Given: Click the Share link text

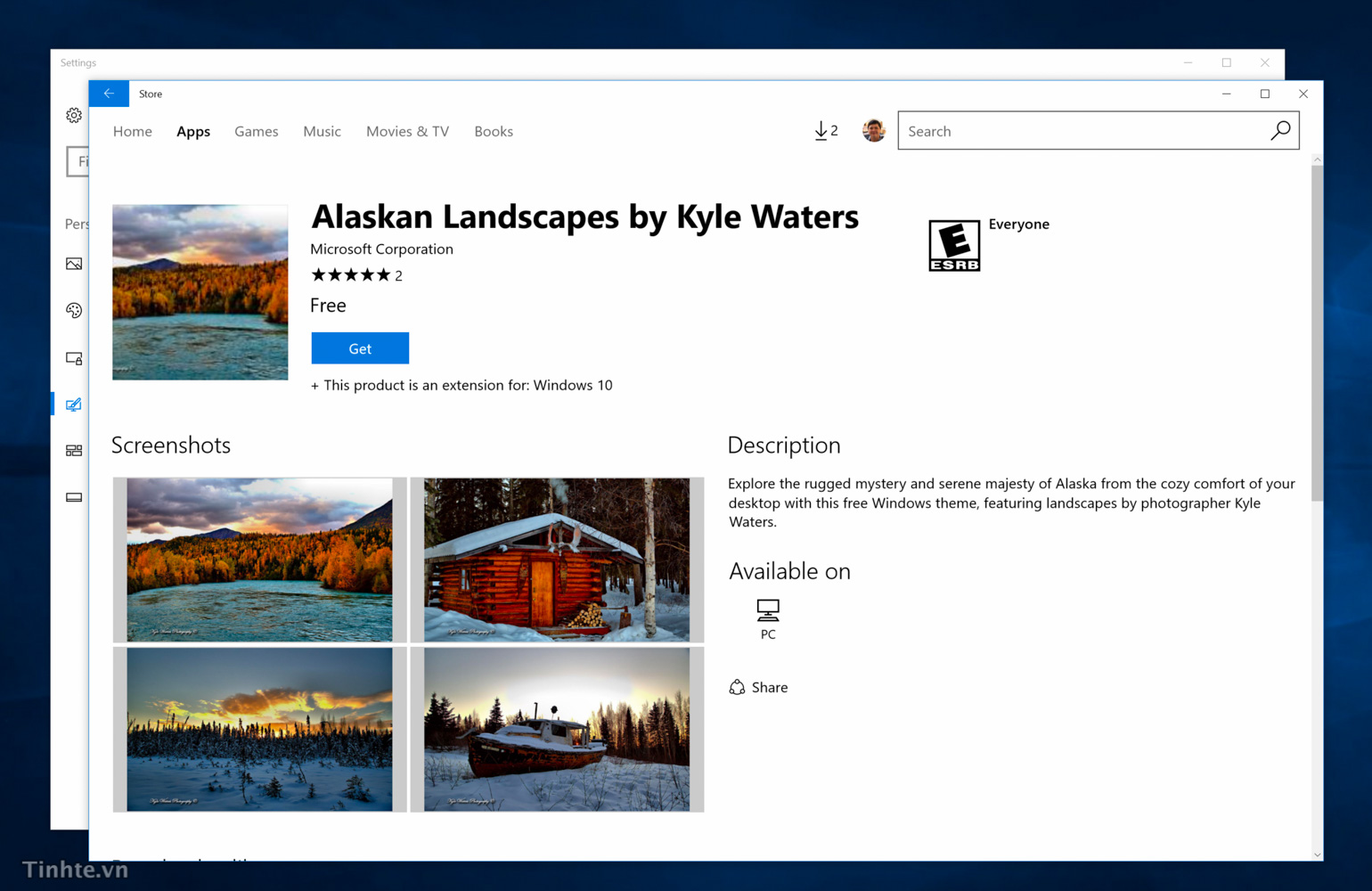Looking at the screenshot, I should coord(770,687).
